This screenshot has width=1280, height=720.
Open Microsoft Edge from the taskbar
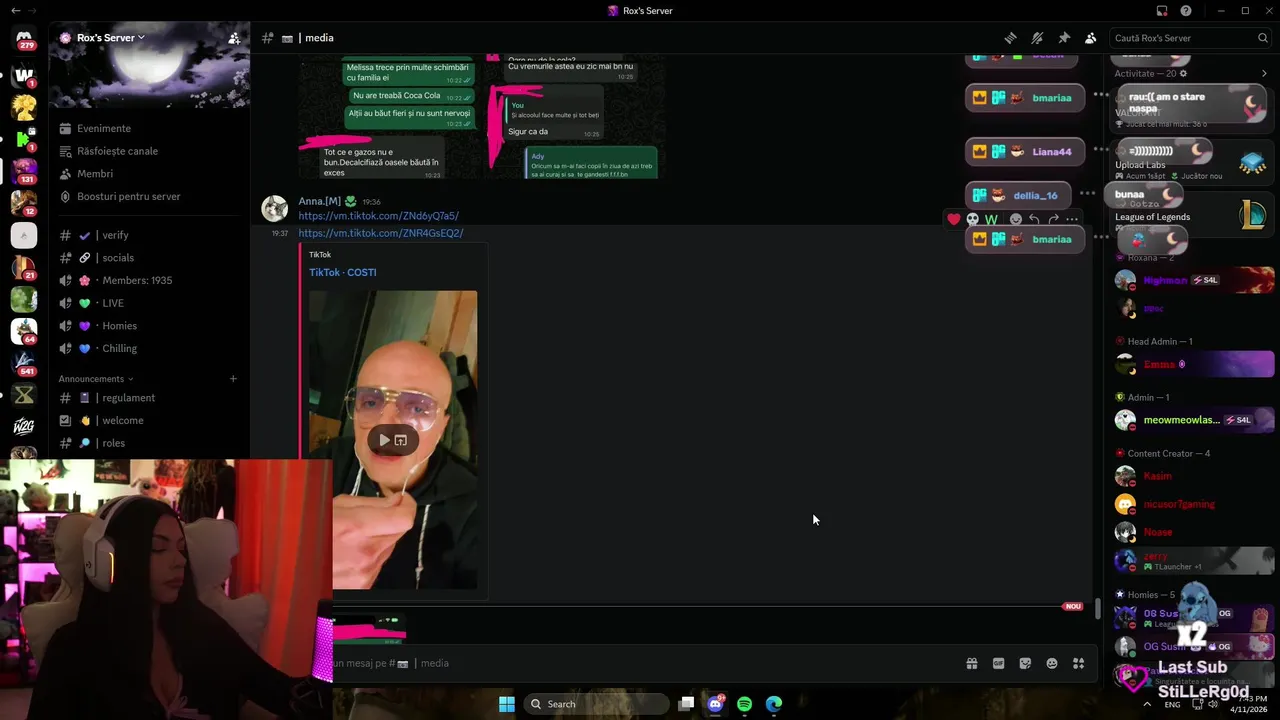(774, 704)
